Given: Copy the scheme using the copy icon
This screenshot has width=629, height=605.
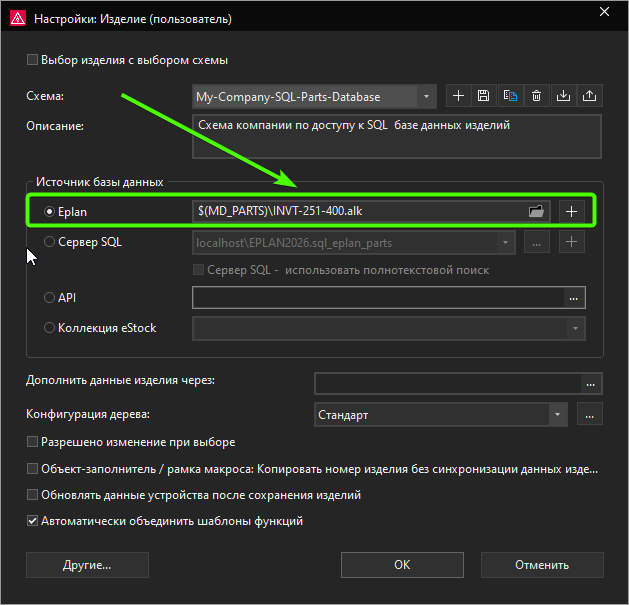Looking at the screenshot, I should pos(510,96).
